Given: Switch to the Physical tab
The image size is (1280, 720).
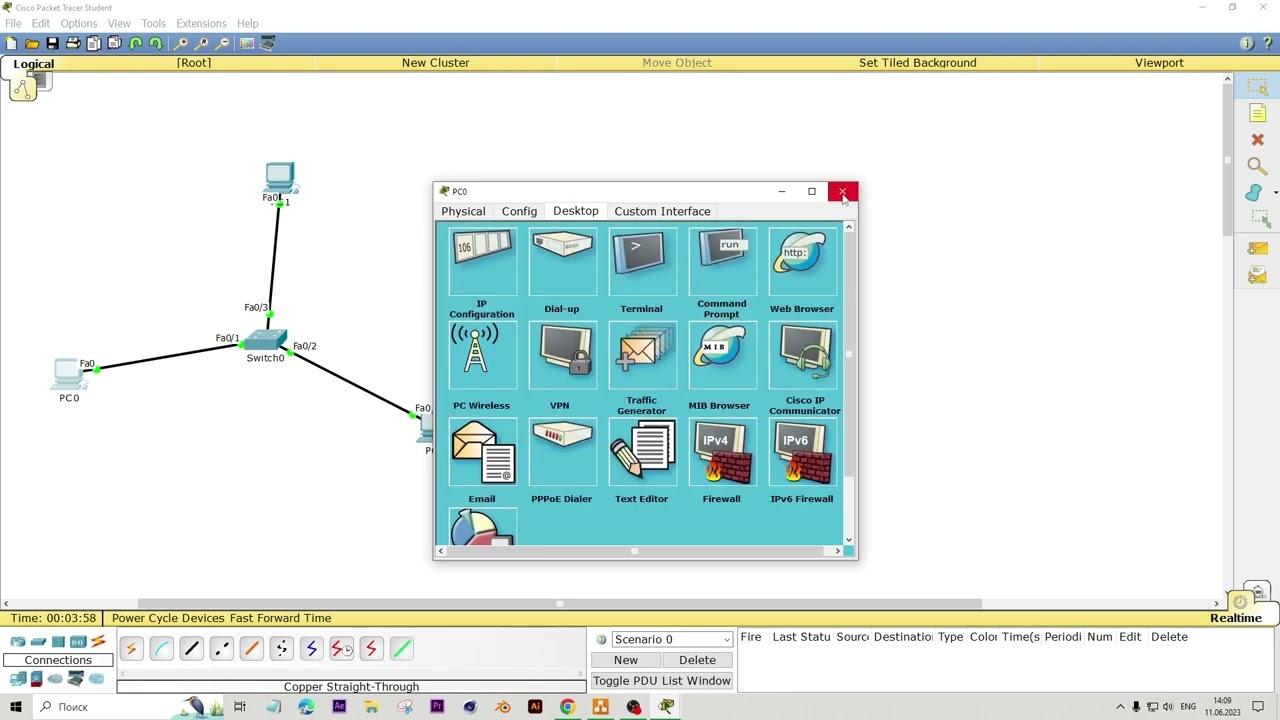Looking at the screenshot, I should (x=463, y=211).
